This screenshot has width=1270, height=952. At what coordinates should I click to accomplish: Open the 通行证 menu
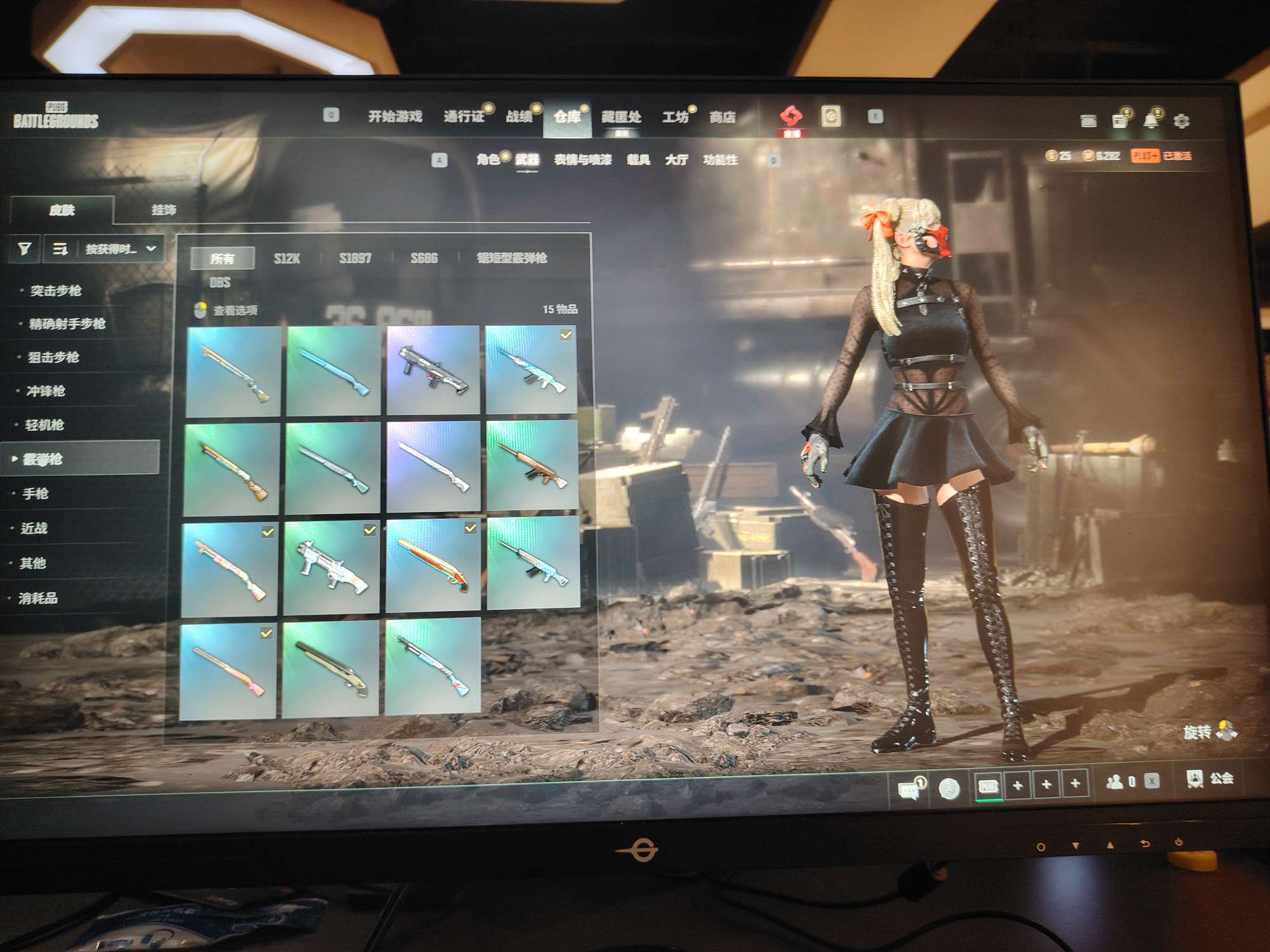[464, 116]
